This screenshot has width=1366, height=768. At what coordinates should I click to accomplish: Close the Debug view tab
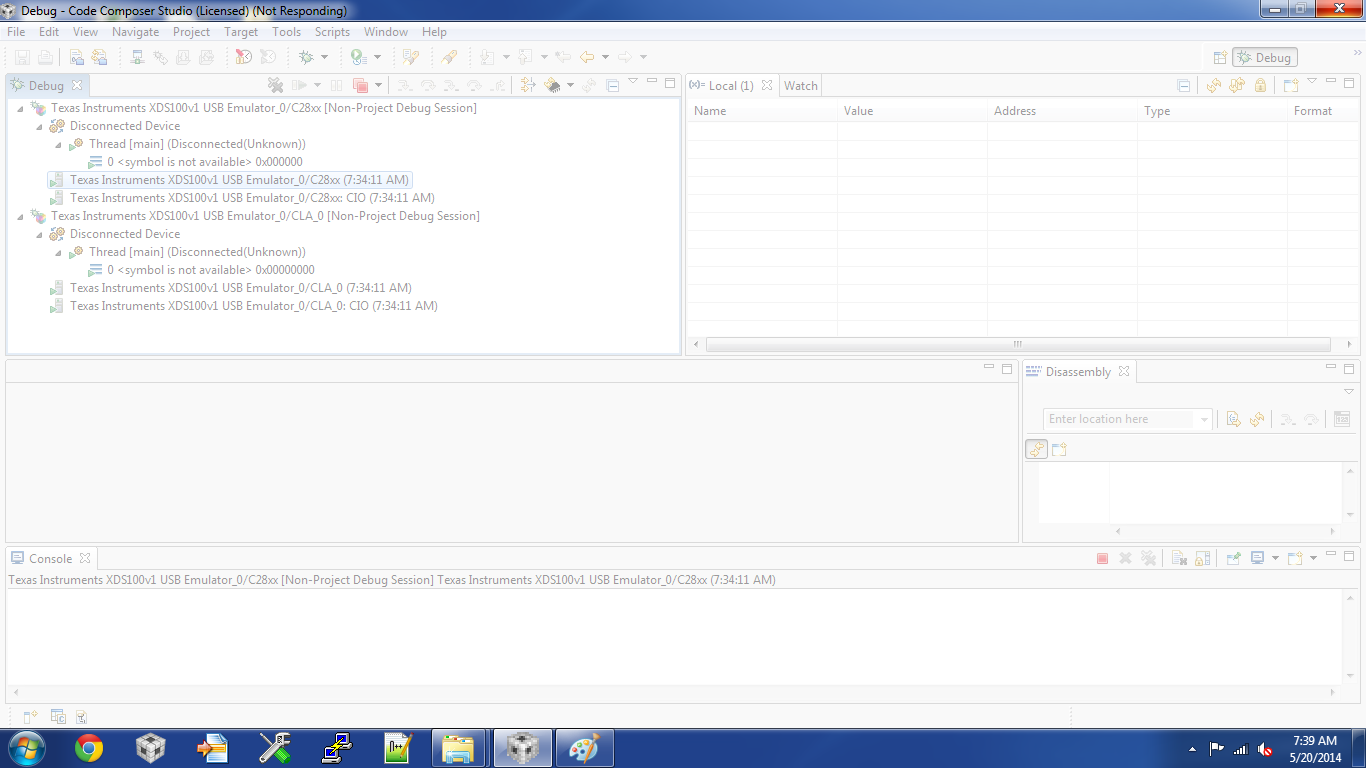click(x=77, y=85)
